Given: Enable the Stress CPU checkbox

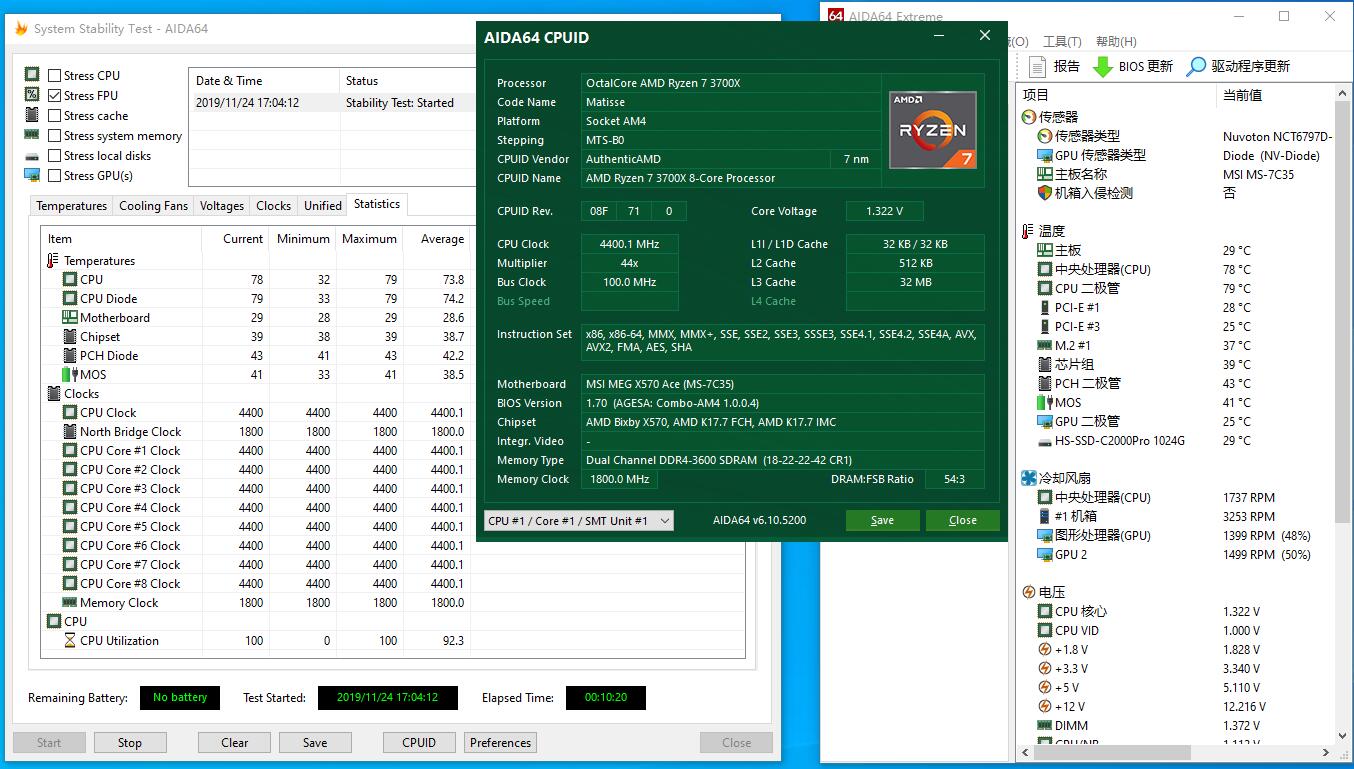Looking at the screenshot, I should coord(55,76).
